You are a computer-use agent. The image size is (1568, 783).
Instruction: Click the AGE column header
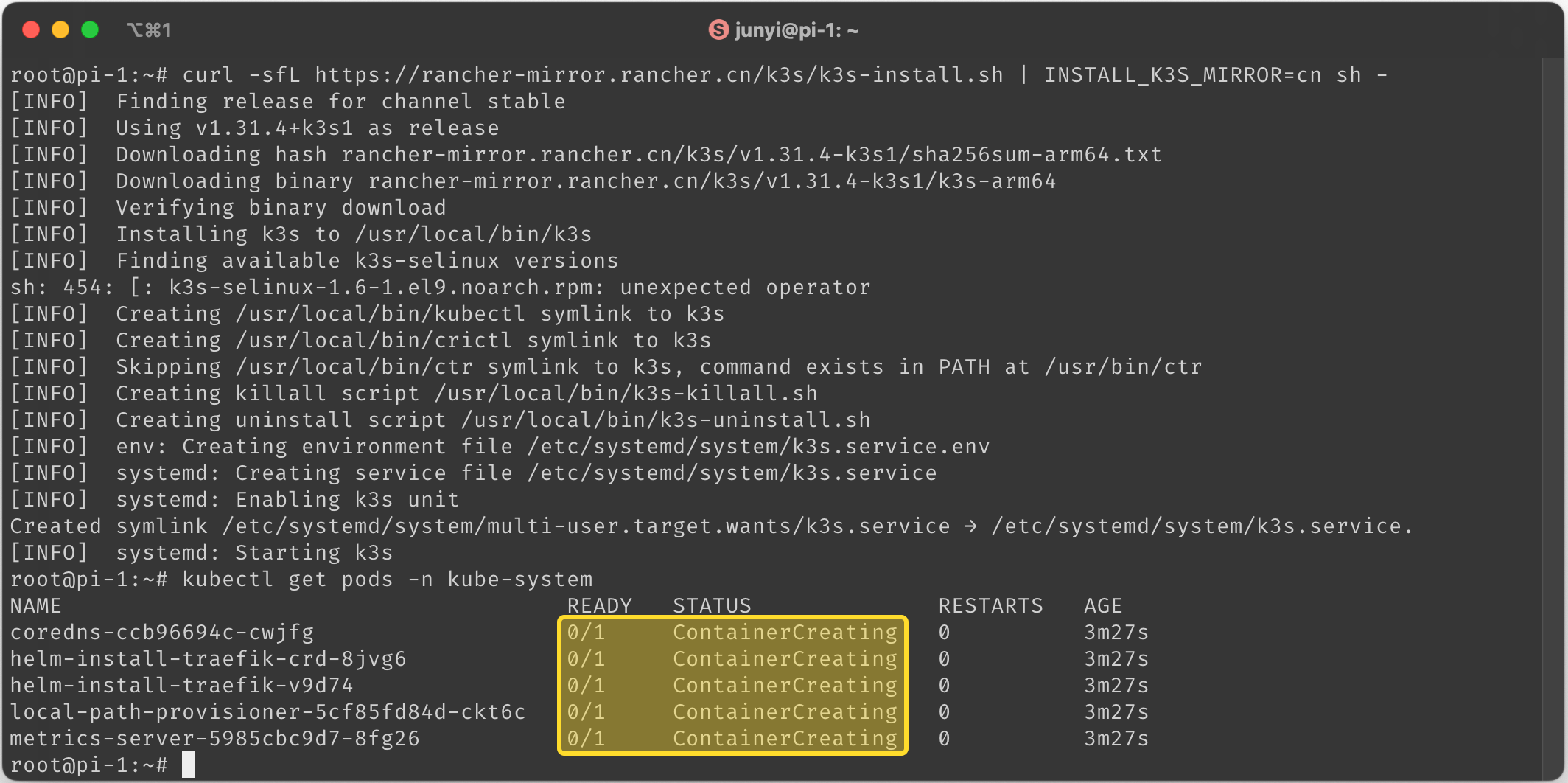tap(1103, 606)
